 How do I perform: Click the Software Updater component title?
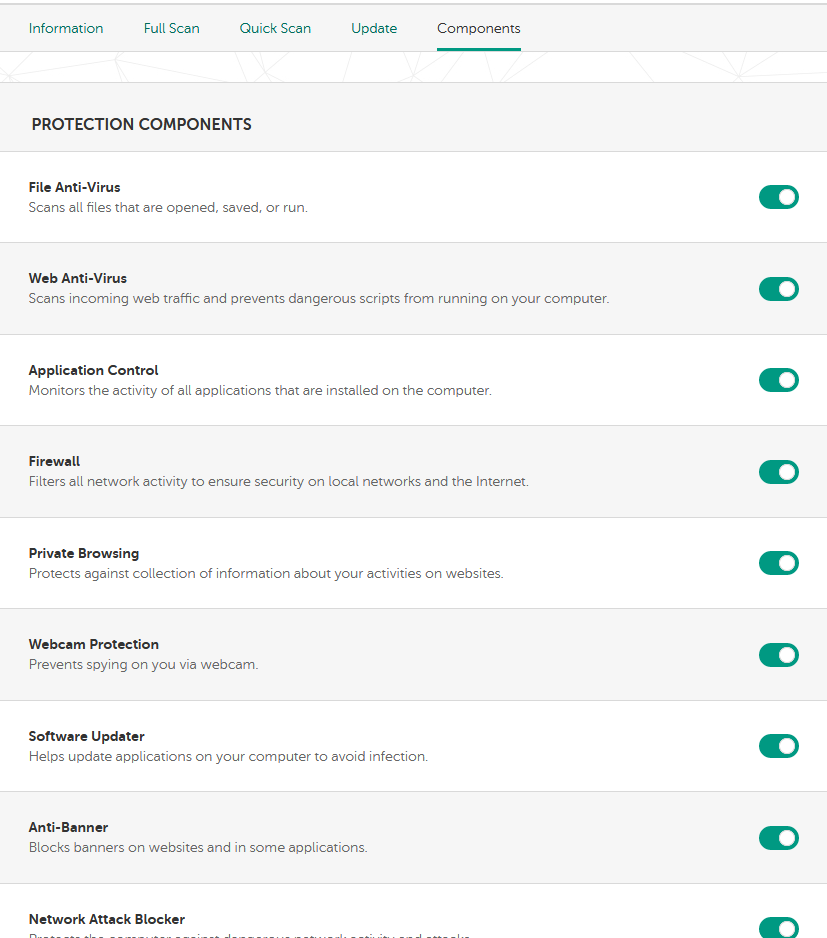(x=87, y=736)
